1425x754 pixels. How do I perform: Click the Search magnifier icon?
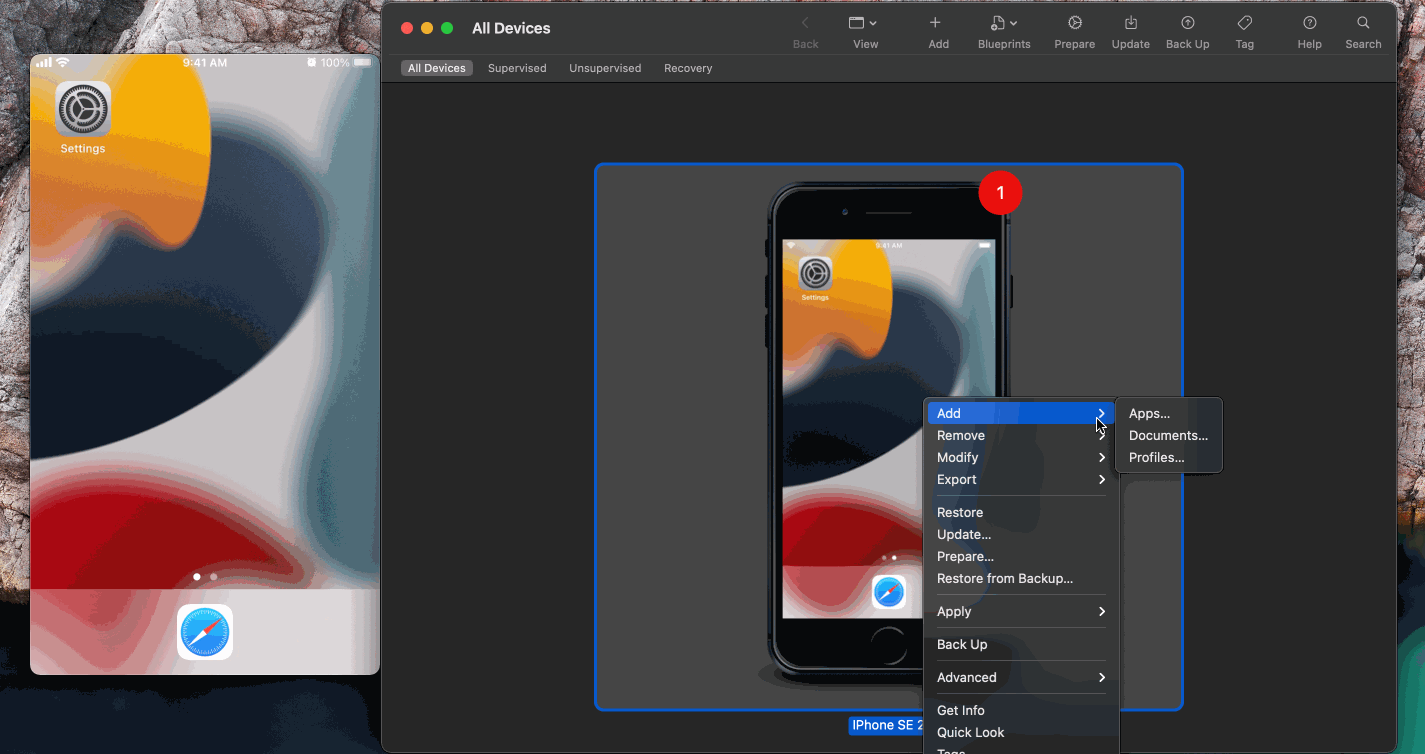click(1363, 23)
